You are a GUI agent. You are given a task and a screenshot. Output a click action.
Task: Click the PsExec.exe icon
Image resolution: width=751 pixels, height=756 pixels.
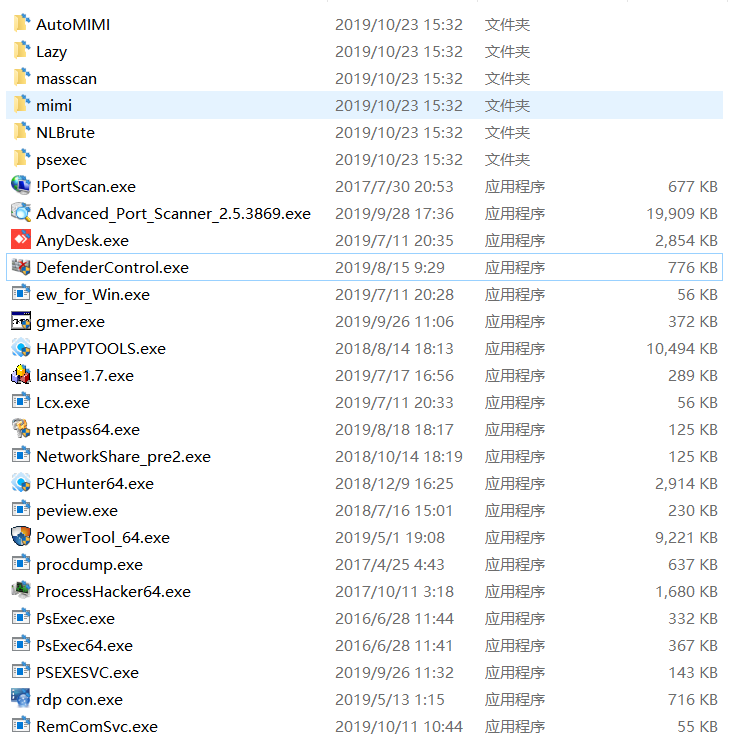pos(21,618)
